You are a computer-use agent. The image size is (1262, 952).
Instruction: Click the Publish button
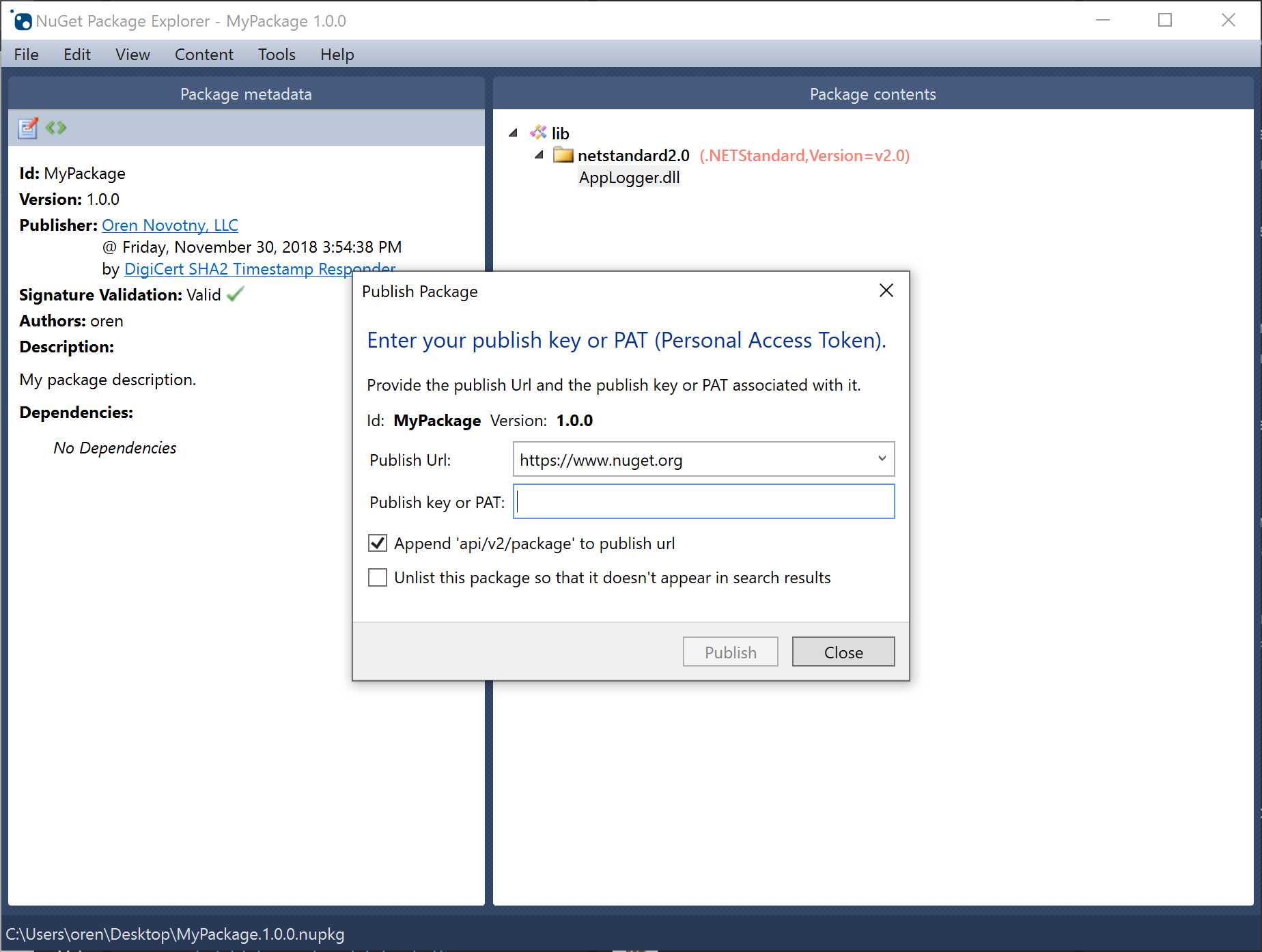click(x=731, y=652)
